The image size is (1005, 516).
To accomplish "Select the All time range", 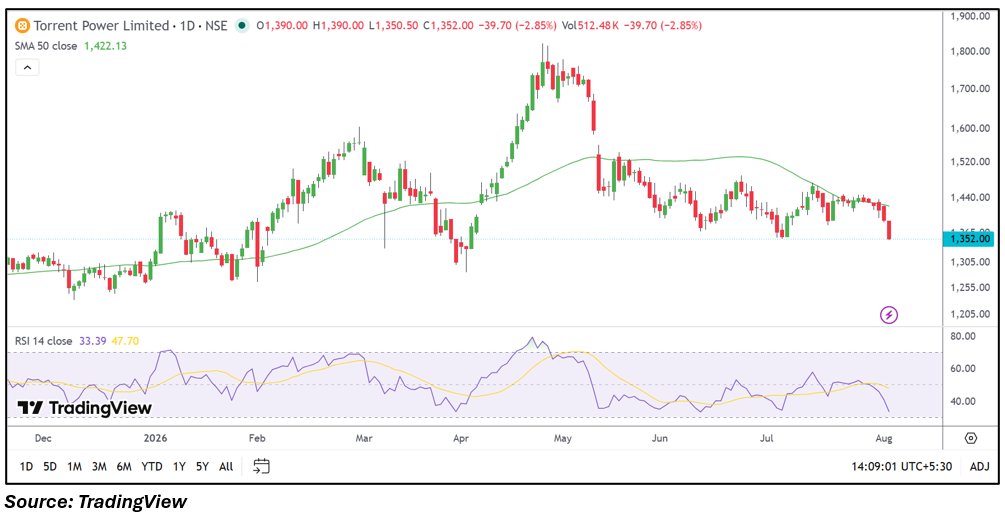I will (226, 467).
